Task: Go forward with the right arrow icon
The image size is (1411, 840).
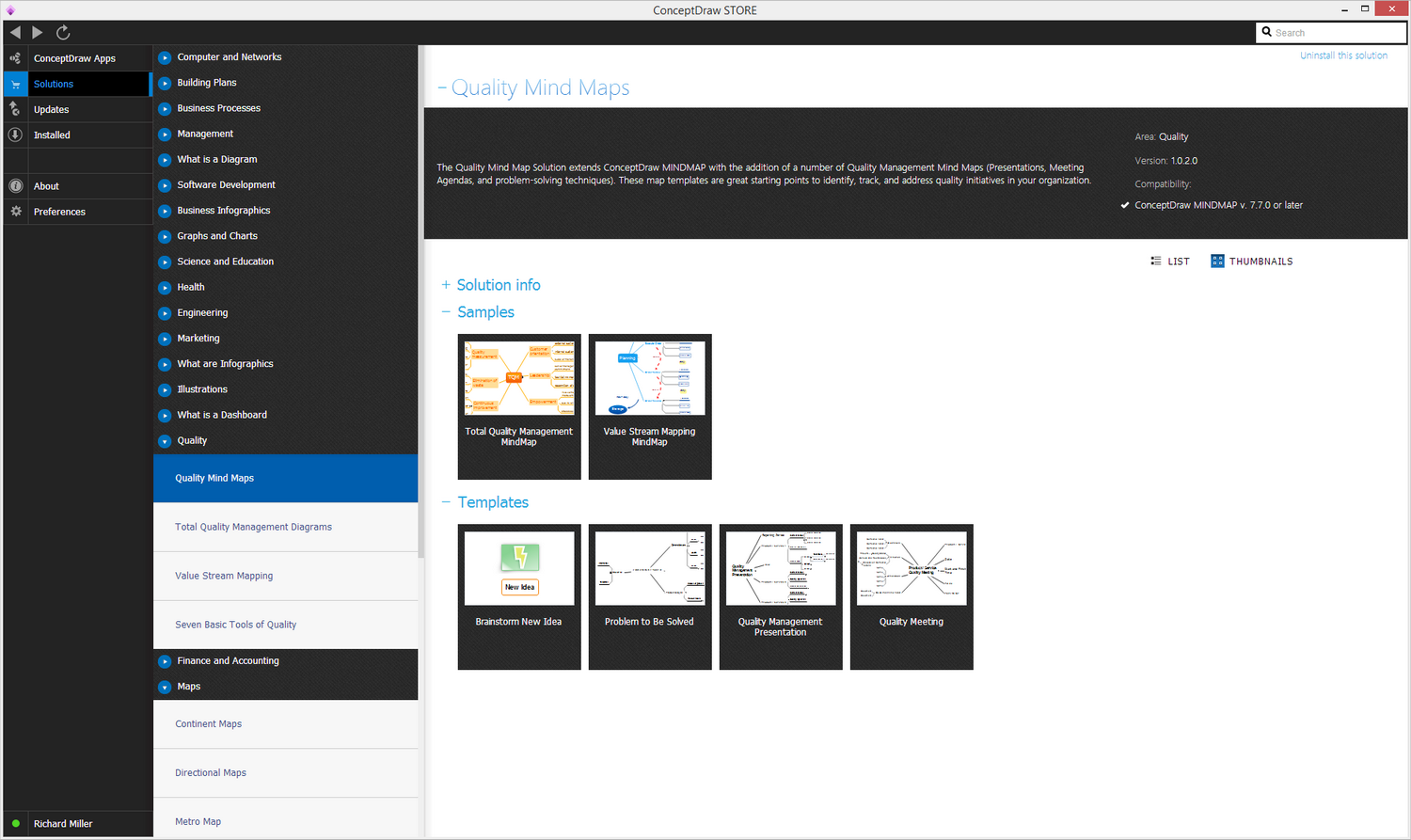Action: (38, 32)
